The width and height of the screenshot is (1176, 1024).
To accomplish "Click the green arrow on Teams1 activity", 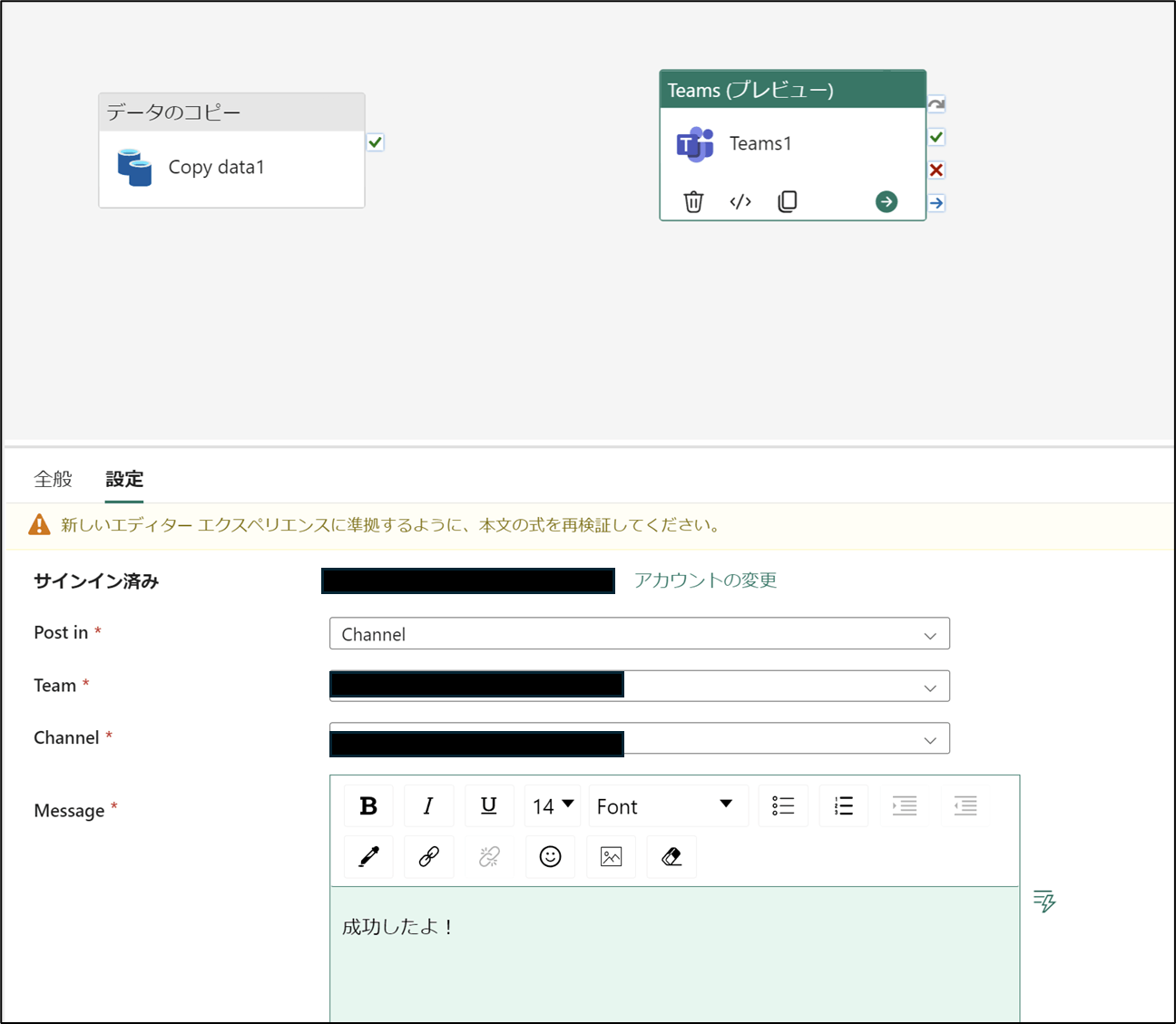I will tap(887, 201).
